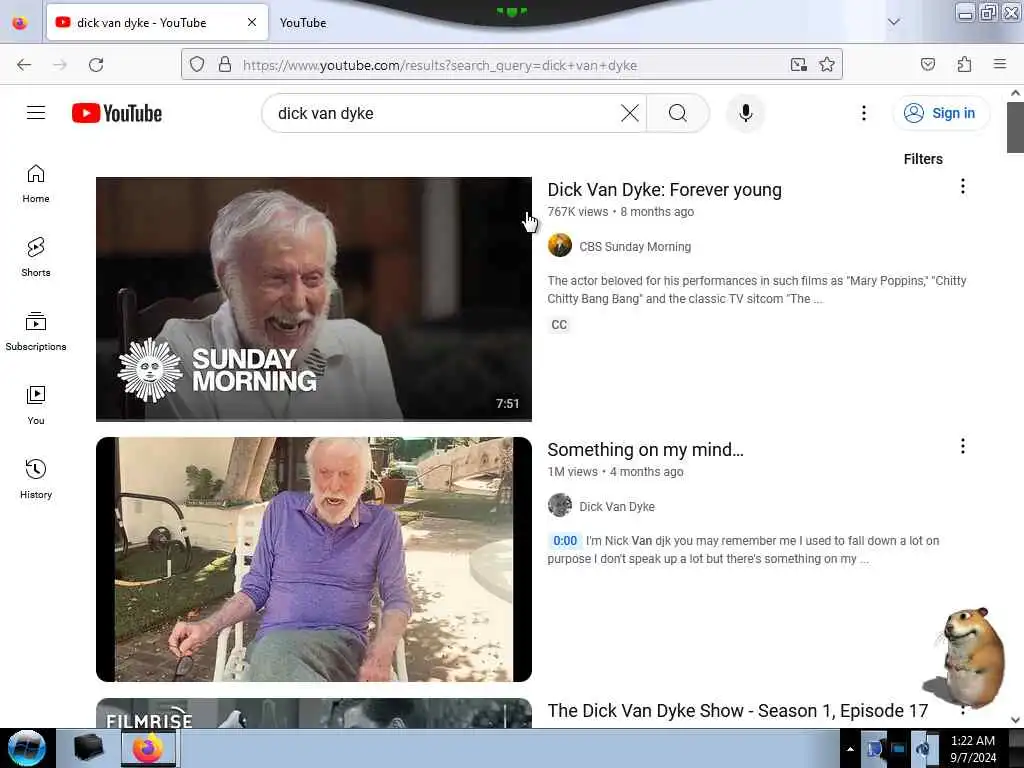
Task: Open Home in the sidebar
Action: tap(36, 184)
